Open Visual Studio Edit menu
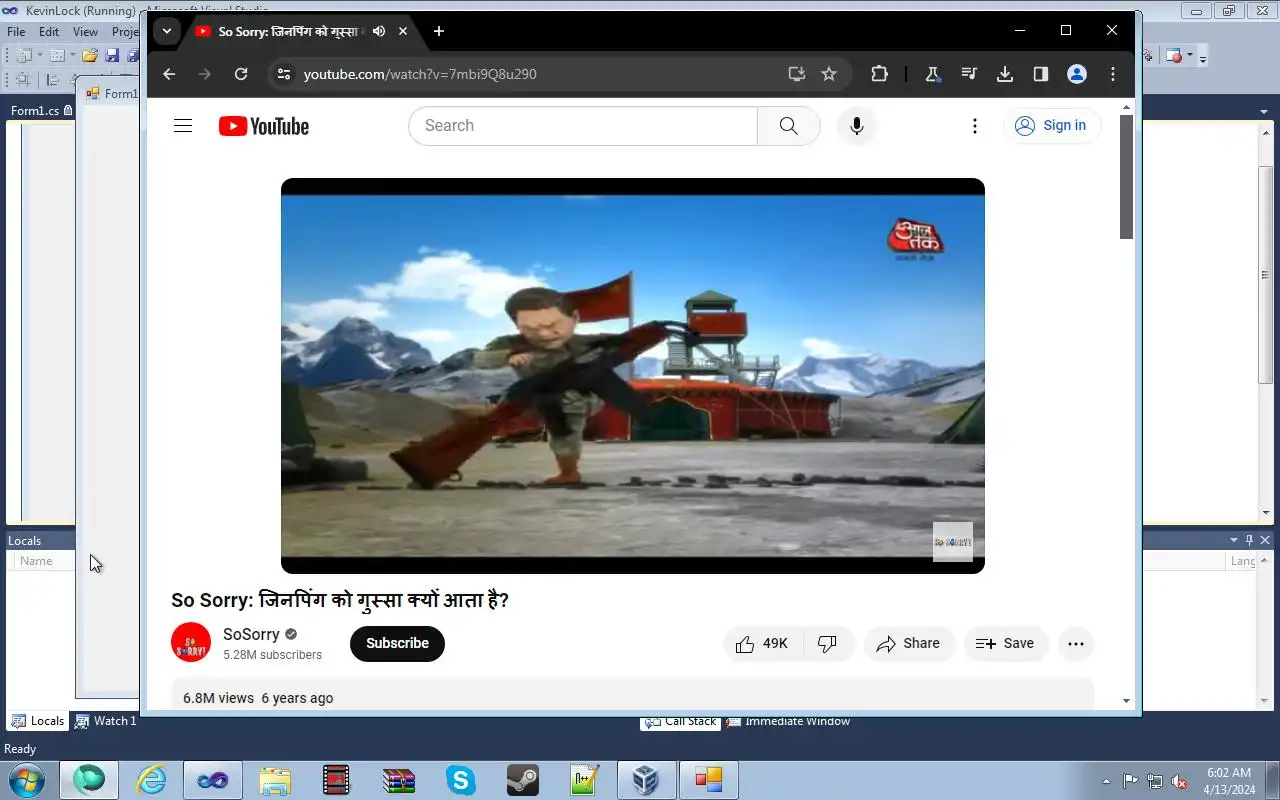The height and width of the screenshot is (800, 1280). click(49, 32)
